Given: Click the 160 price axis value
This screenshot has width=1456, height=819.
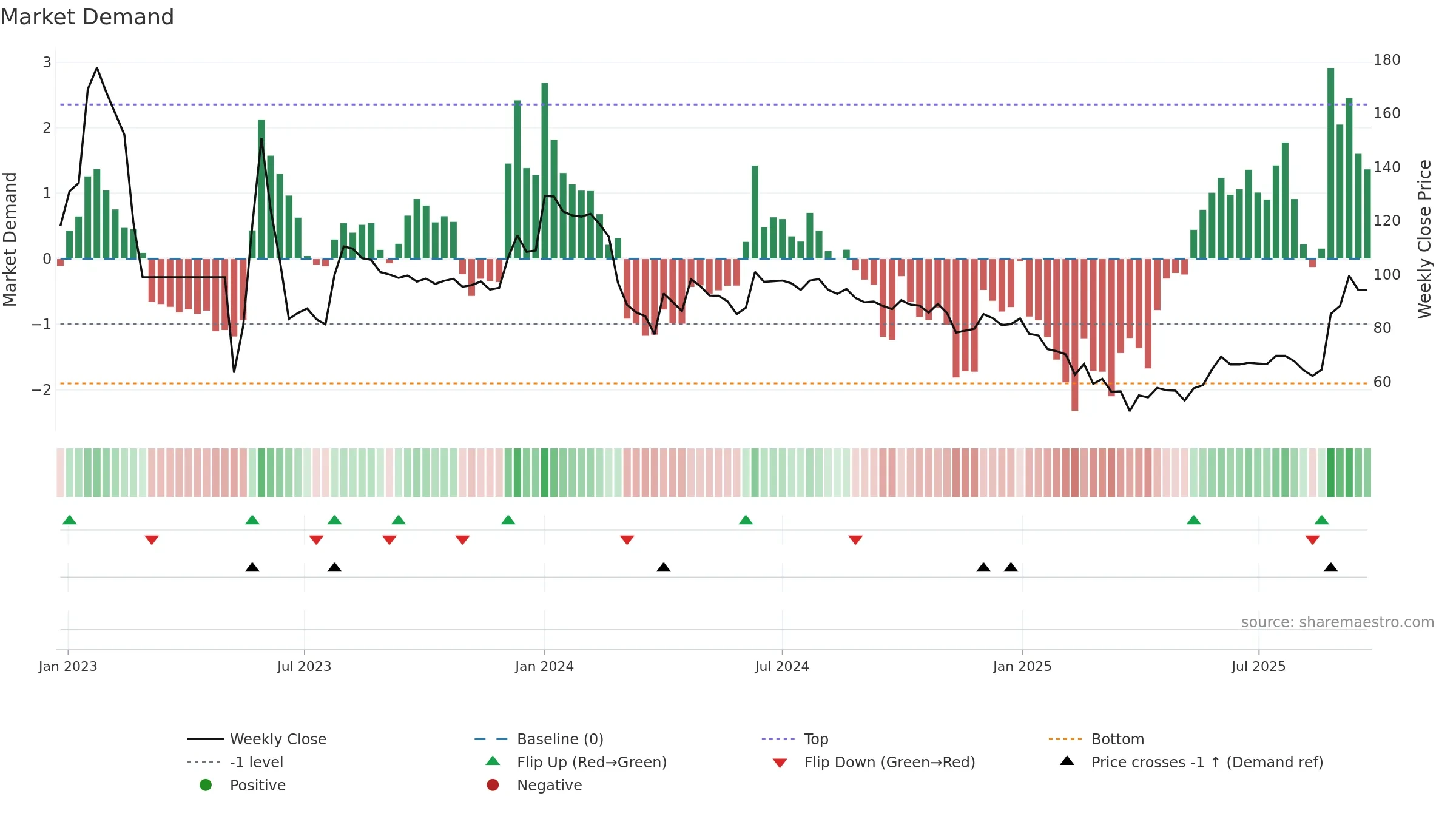Looking at the screenshot, I should [1387, 113].
